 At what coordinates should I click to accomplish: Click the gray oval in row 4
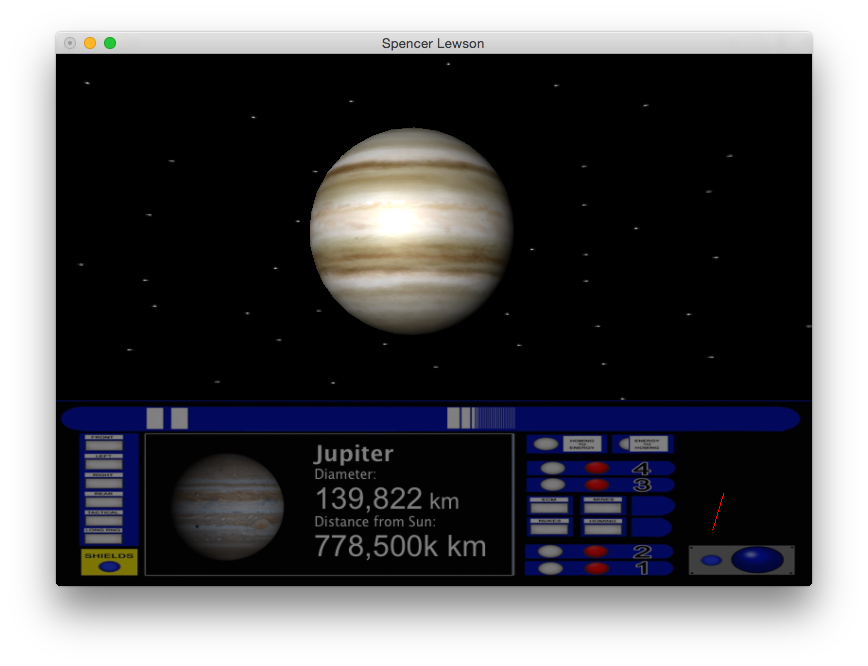point(552,468)
